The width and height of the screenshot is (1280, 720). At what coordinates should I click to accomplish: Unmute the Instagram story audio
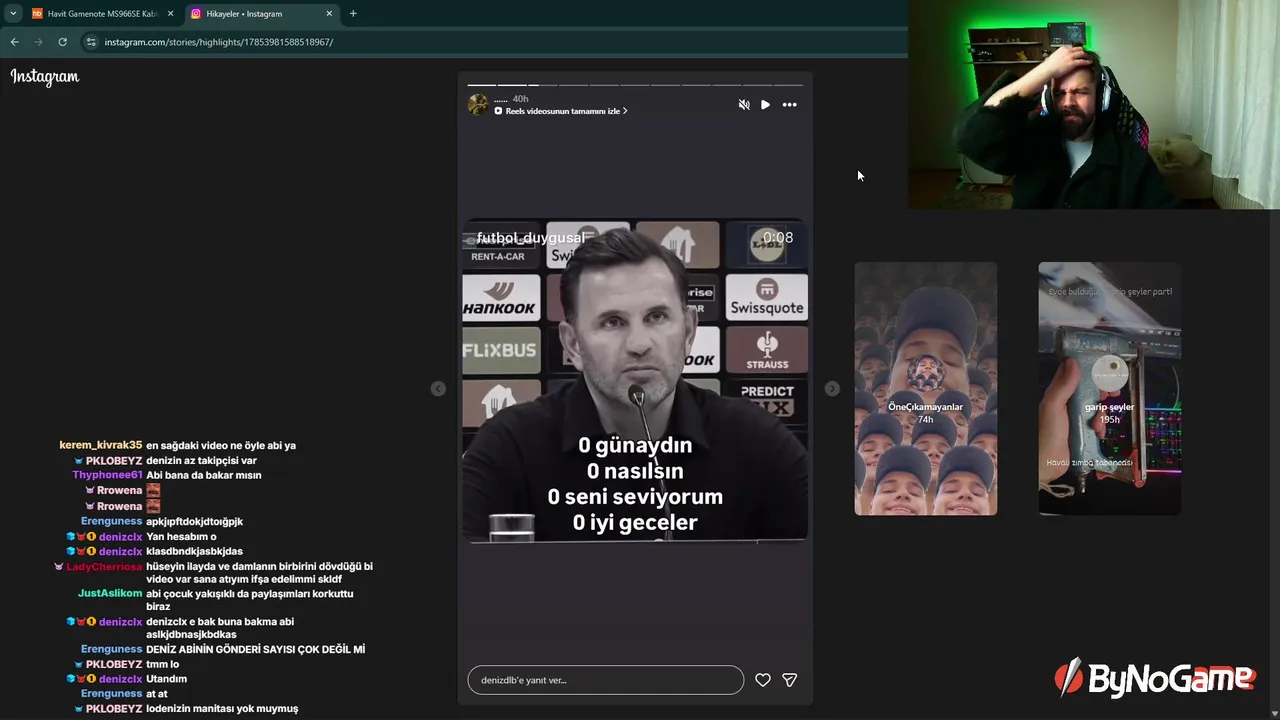pos(744,105)
